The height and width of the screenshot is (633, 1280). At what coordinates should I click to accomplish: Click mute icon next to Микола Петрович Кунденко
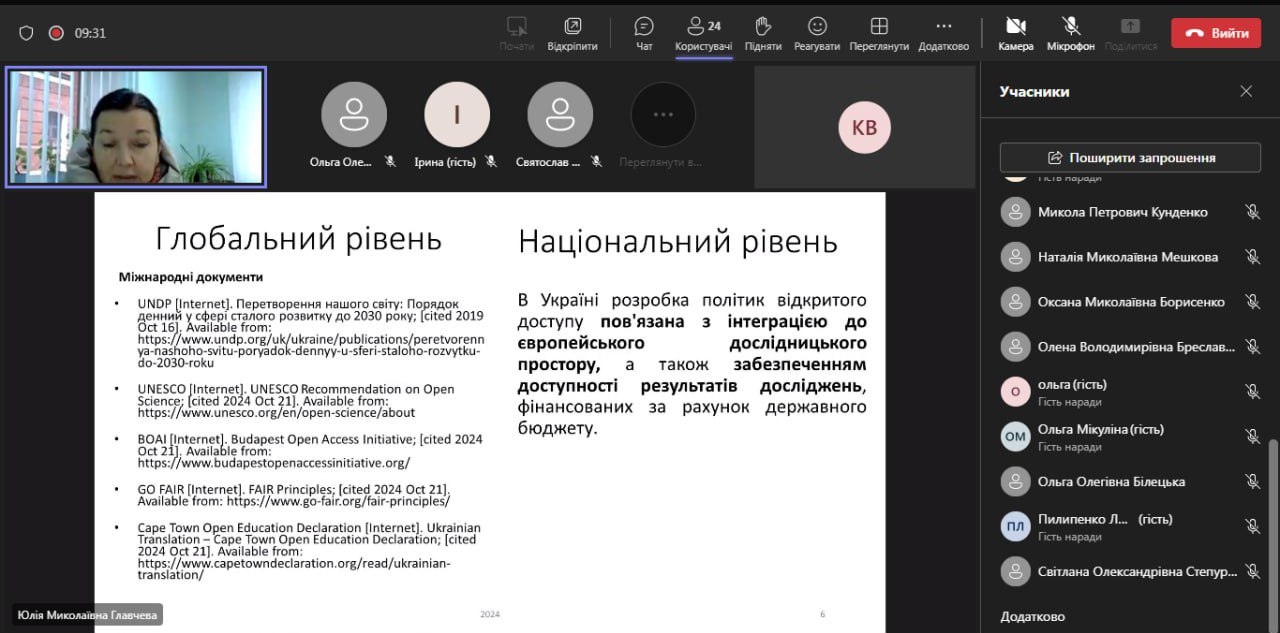tap(1252, 212)
